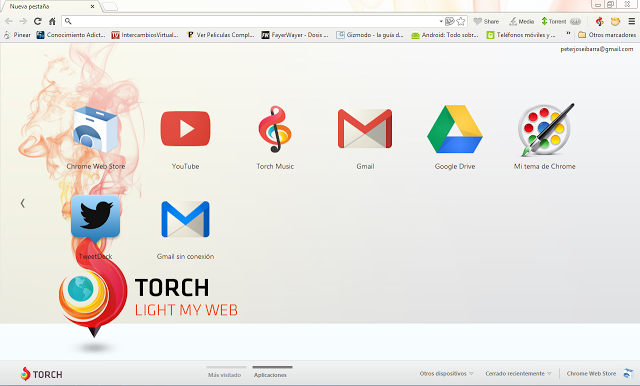Open Ver Peliculas Compl... bookmark
The width and height of the screenshot is (640, 386).
point(220,35)
